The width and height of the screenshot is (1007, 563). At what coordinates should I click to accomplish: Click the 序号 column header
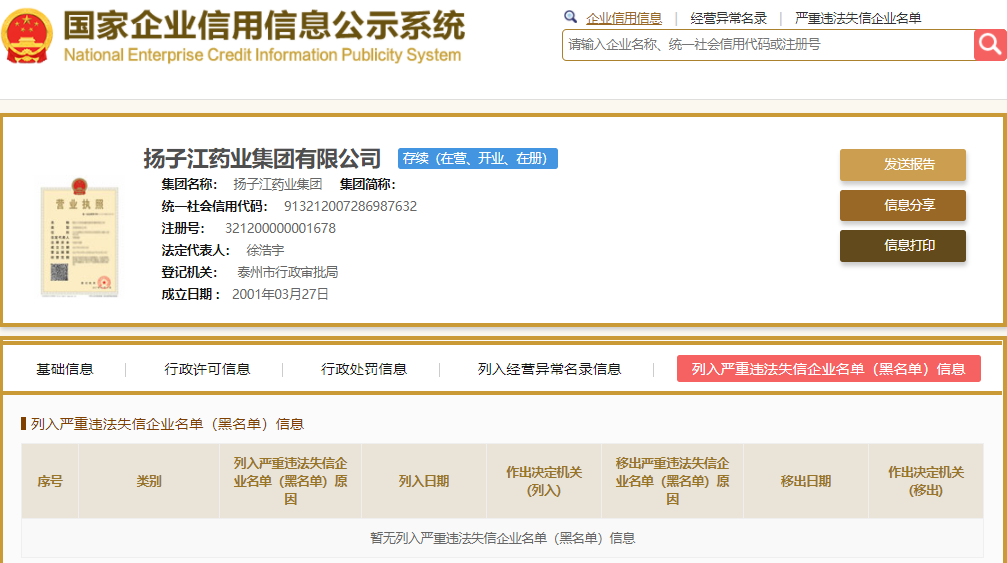(50, 481)
